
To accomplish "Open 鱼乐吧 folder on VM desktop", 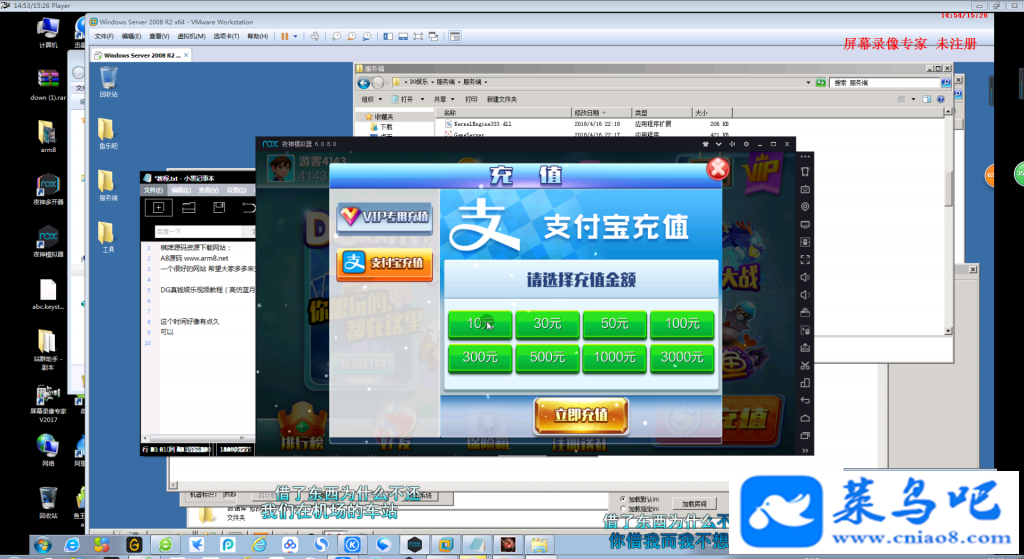I will [108, 134].
